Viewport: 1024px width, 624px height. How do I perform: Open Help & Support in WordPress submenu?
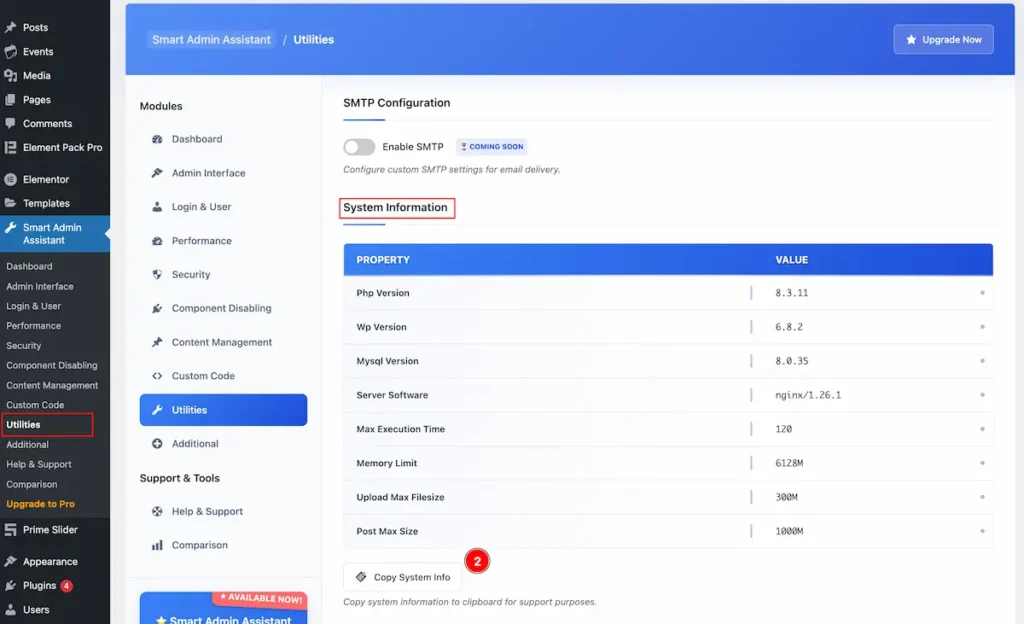[39, 464]
